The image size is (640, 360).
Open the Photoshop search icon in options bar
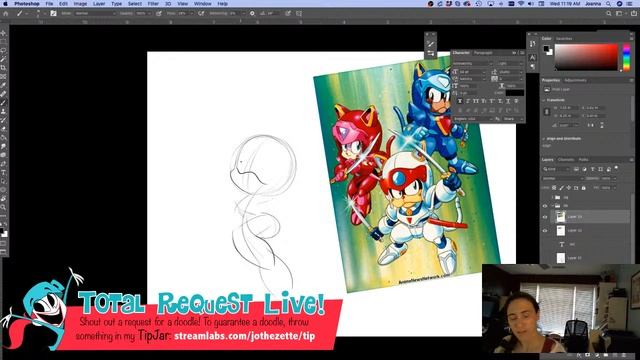coord(609,13)
